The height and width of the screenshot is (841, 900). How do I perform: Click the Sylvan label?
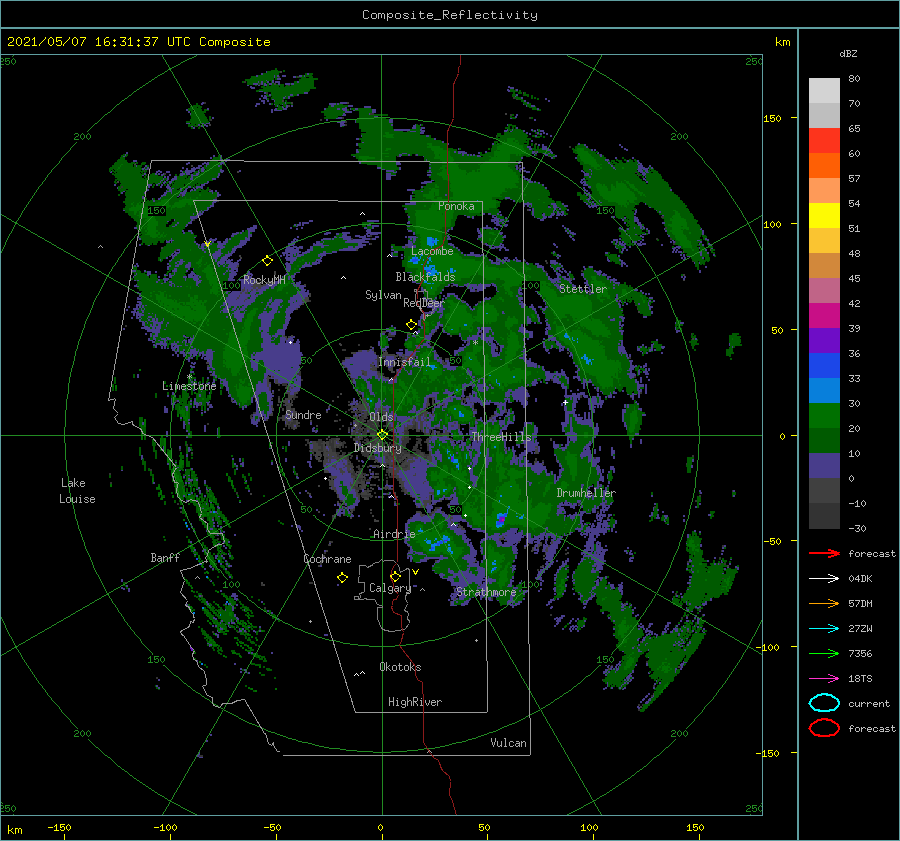click(x=383, y=295)
